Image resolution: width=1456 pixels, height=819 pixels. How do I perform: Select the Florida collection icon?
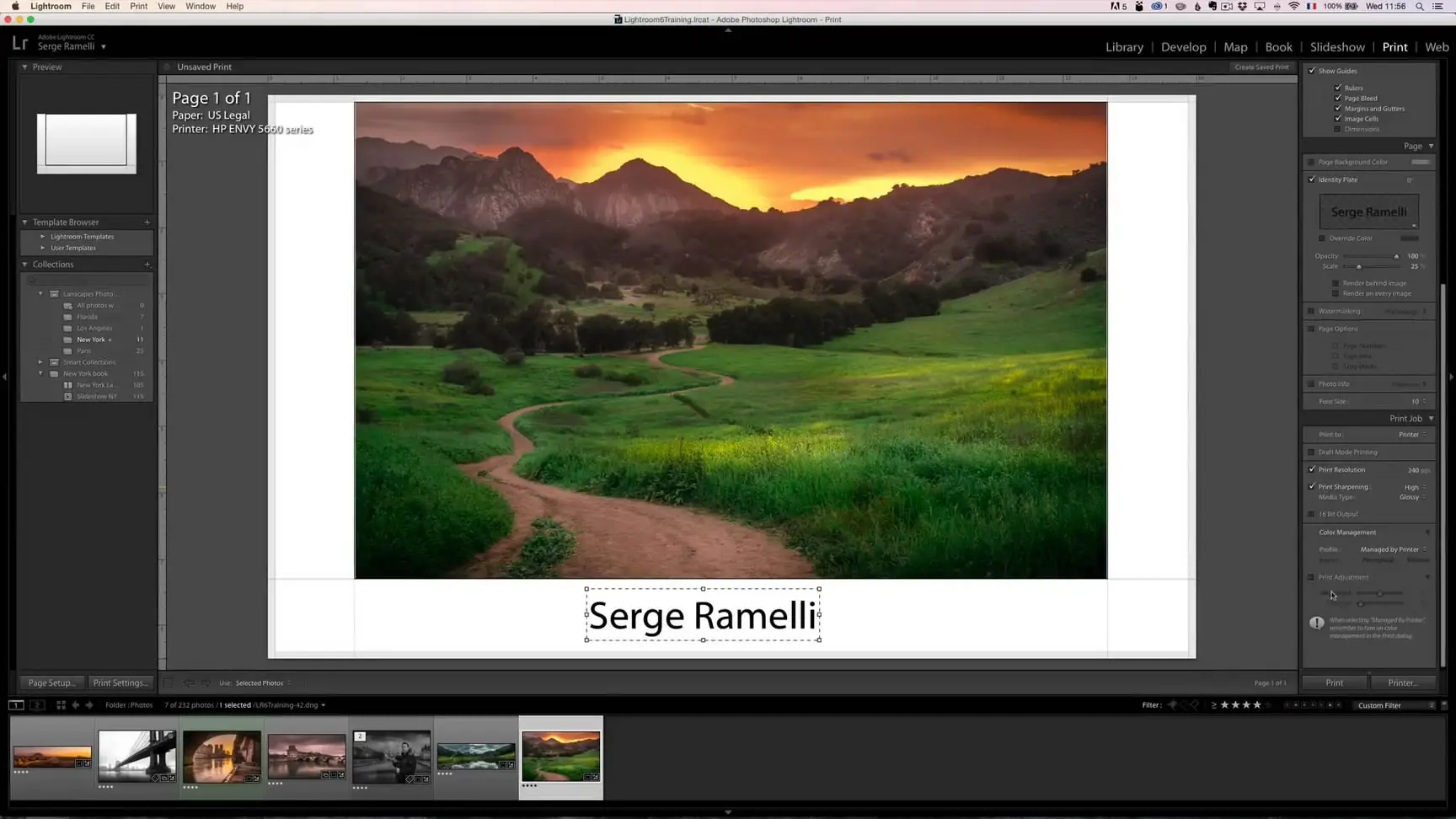pyautogui.click(x=68, y=317)
